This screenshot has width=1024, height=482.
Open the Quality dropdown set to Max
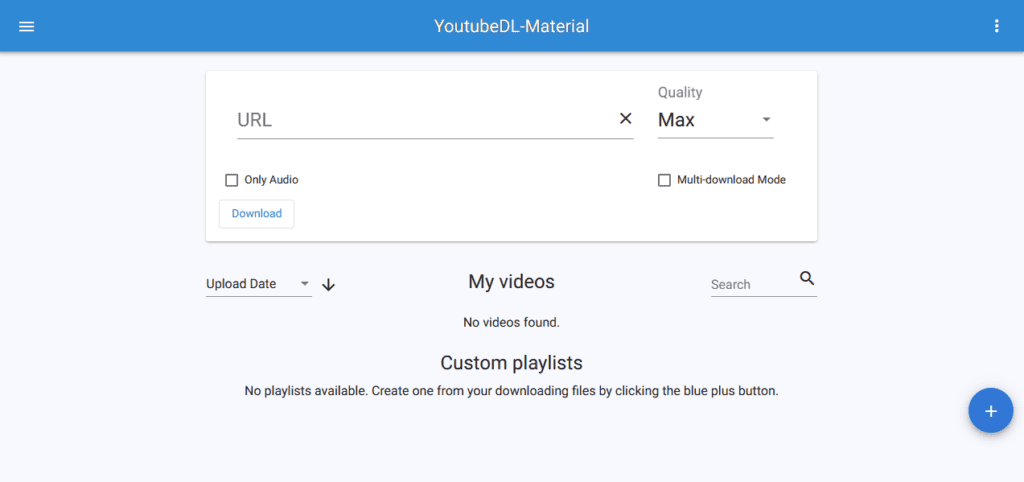pyautogui.click(x=716, y=120)
